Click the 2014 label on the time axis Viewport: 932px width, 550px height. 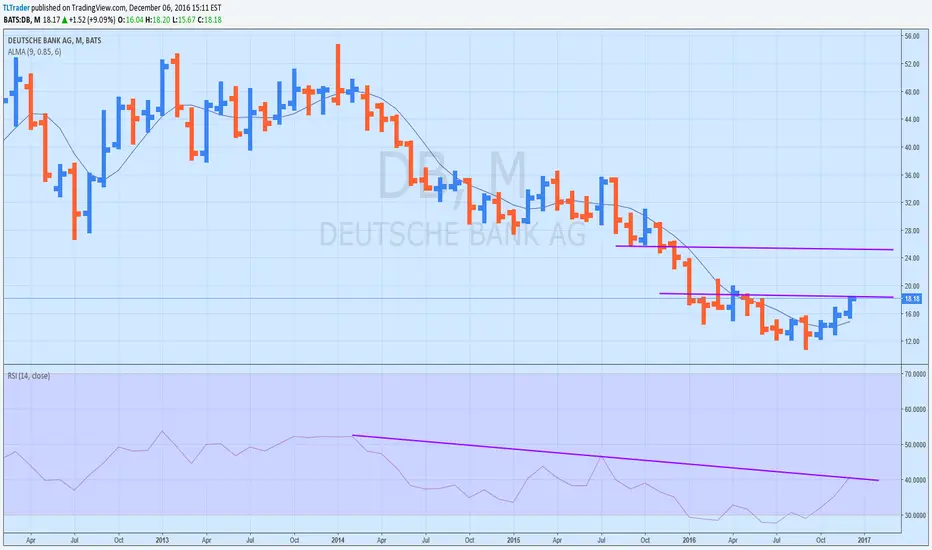[338, 540]
